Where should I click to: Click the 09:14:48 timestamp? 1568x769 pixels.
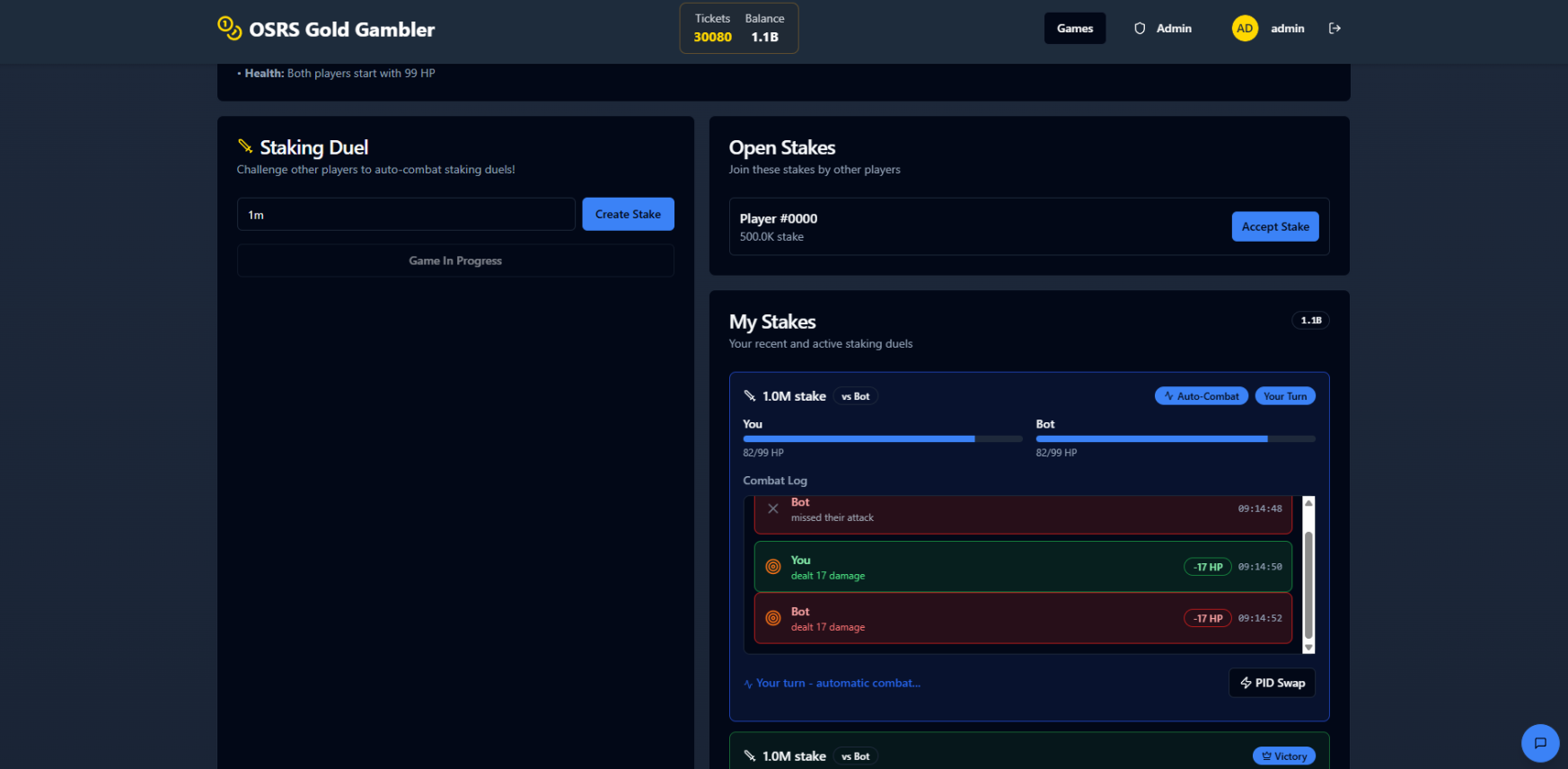click(1260, 509)
